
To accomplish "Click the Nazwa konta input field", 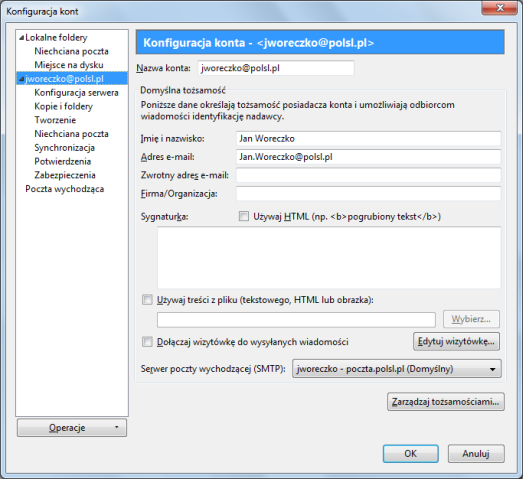I will [276, 68].
